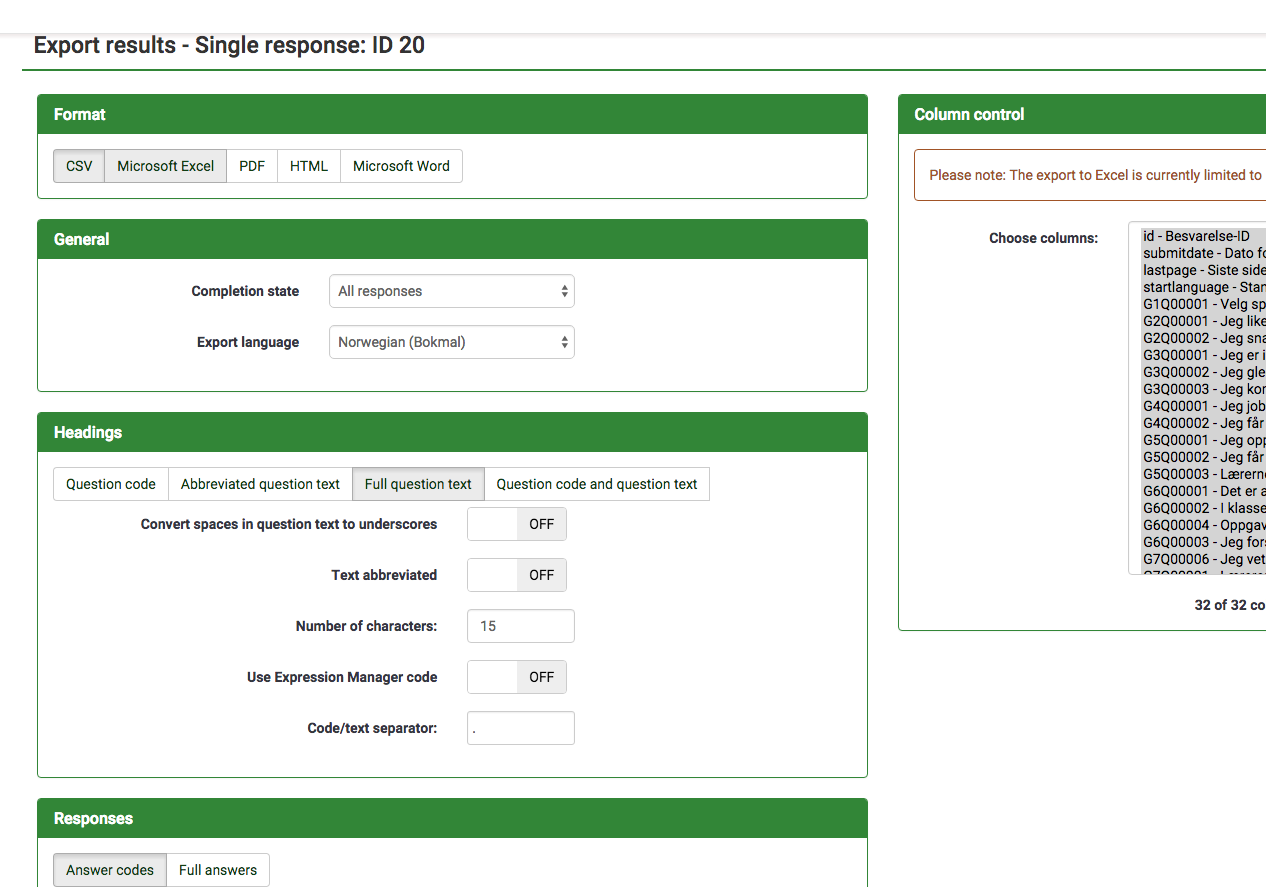1266x887 pixels.
Task: Select Question code and question text
Action: 597,484
